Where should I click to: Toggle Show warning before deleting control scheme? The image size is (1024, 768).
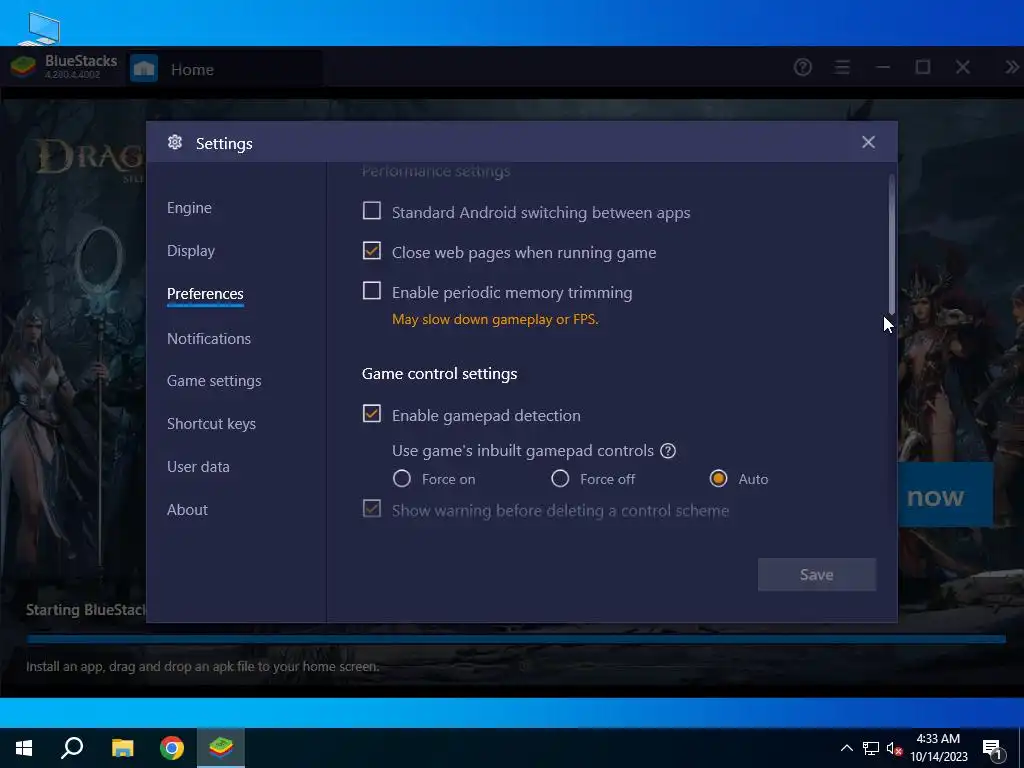pos(372,509)
